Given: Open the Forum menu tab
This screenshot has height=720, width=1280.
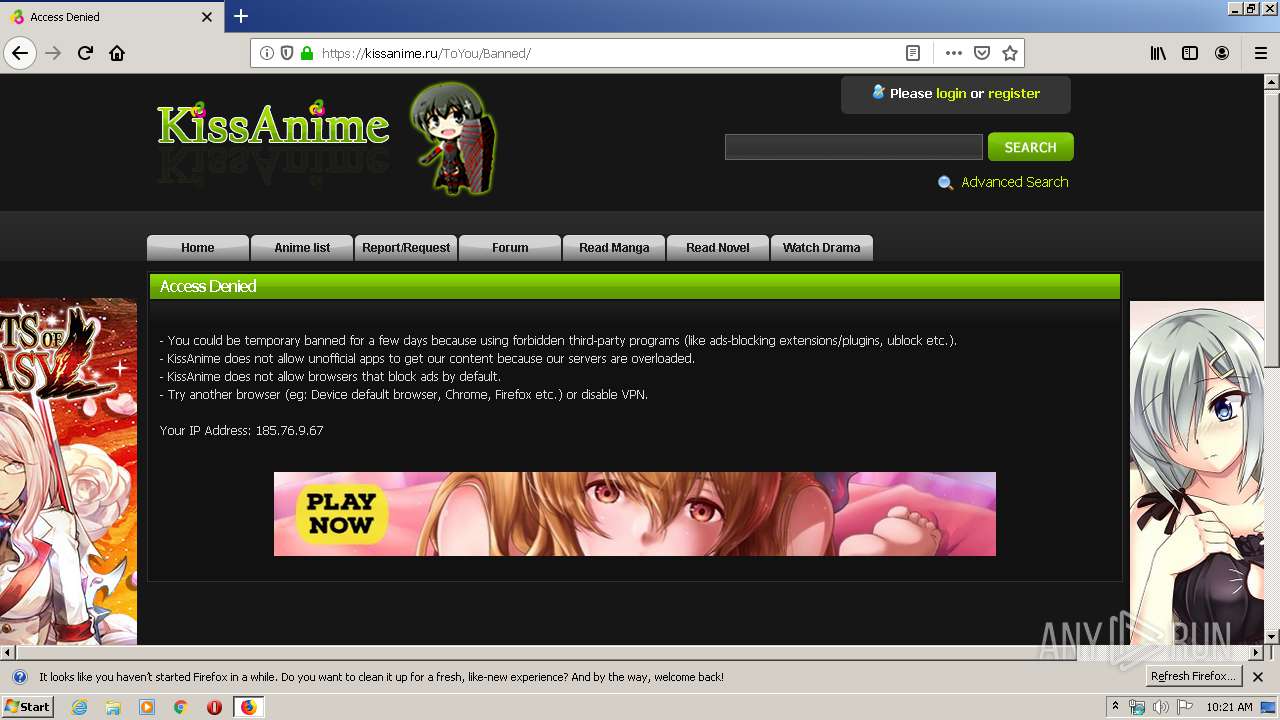Looking at the screenshot, I should (x=510, y=248).
